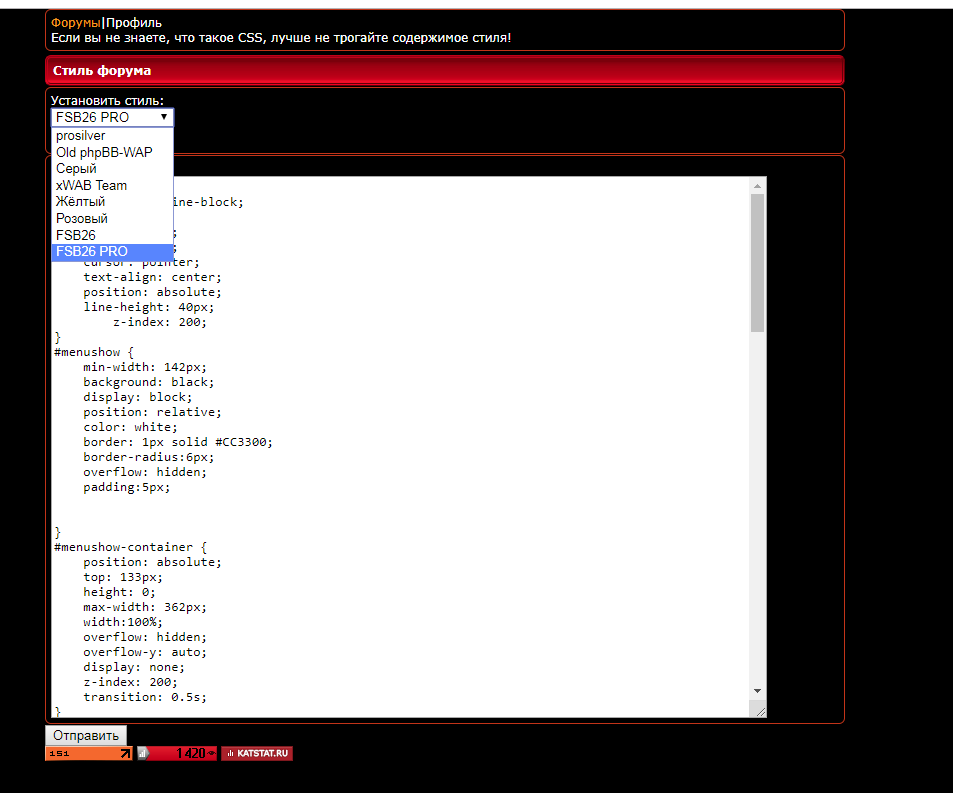Screen dimensions: 953x793
Task: Choose the Old phpBB-WAP style option
Action: (x=104, y=152)
